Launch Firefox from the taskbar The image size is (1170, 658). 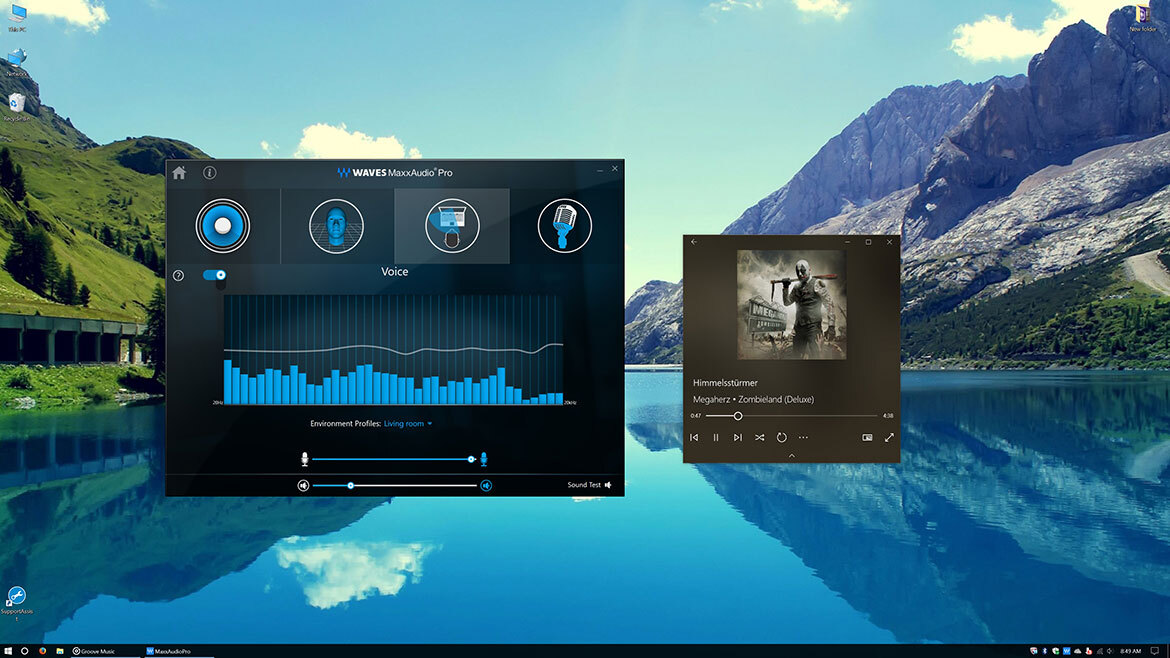pos(43,651)
